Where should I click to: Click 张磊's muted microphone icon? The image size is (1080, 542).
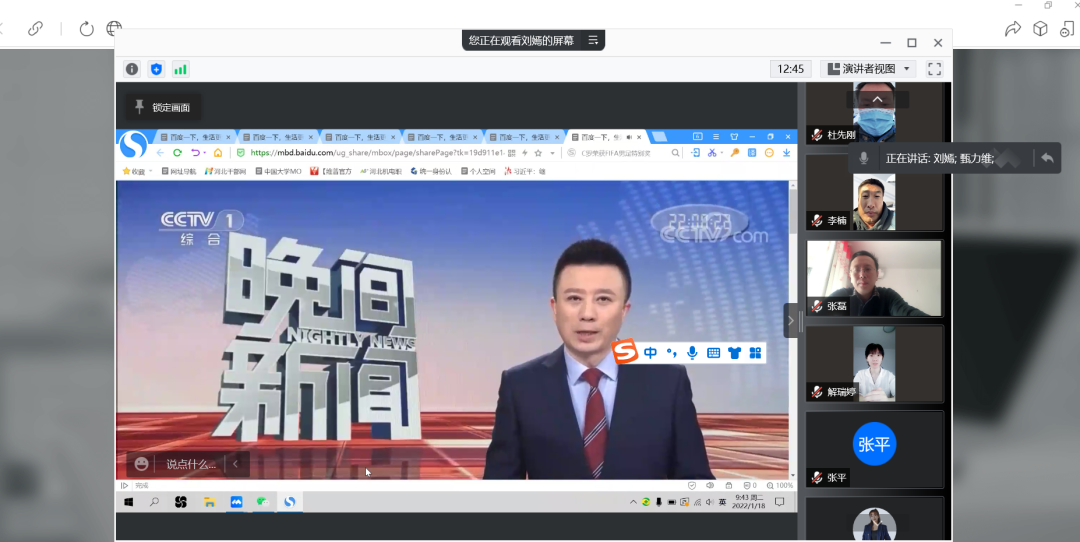pos(817,306)
